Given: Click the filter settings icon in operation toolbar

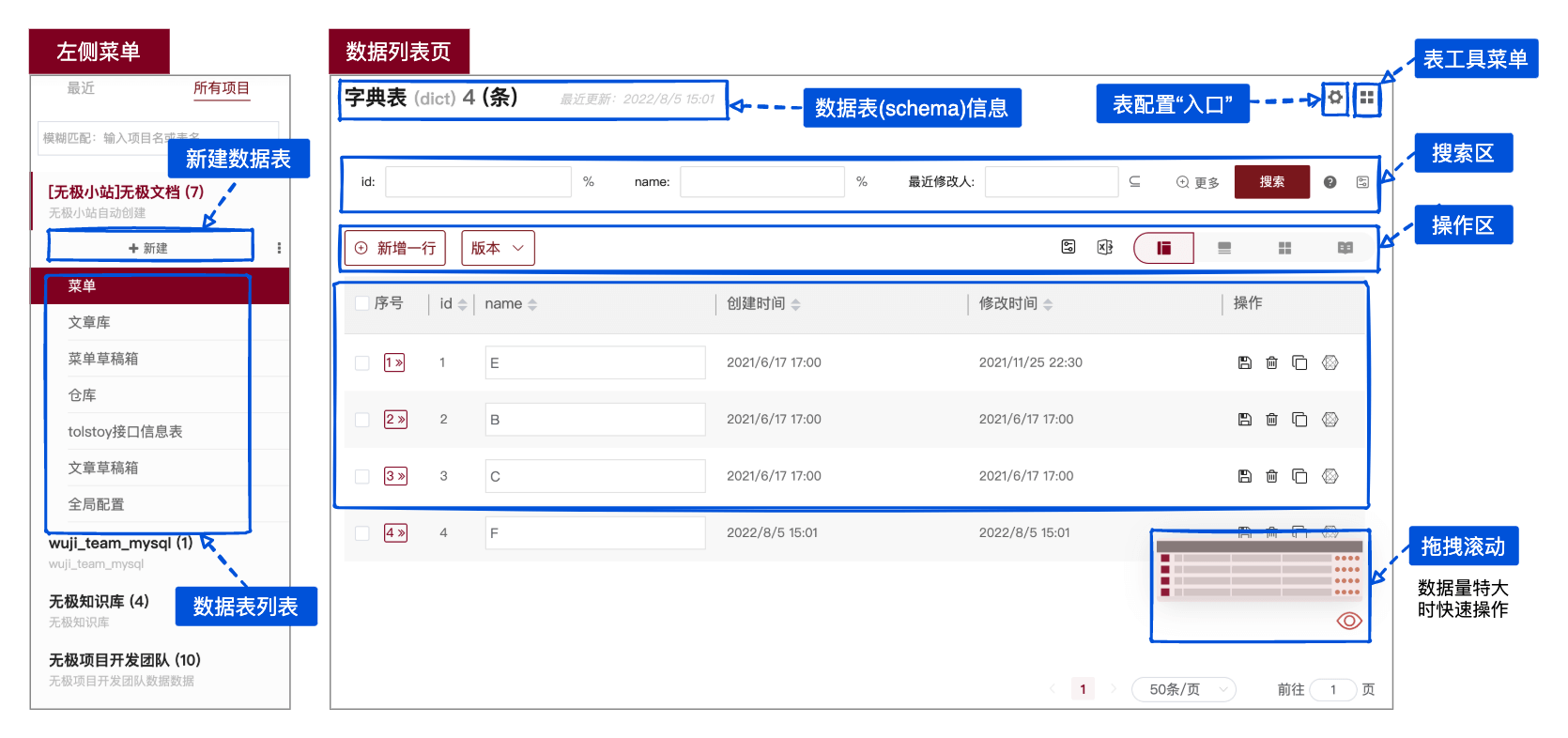Looking at the screenshot, I should tap(1068, 247).
